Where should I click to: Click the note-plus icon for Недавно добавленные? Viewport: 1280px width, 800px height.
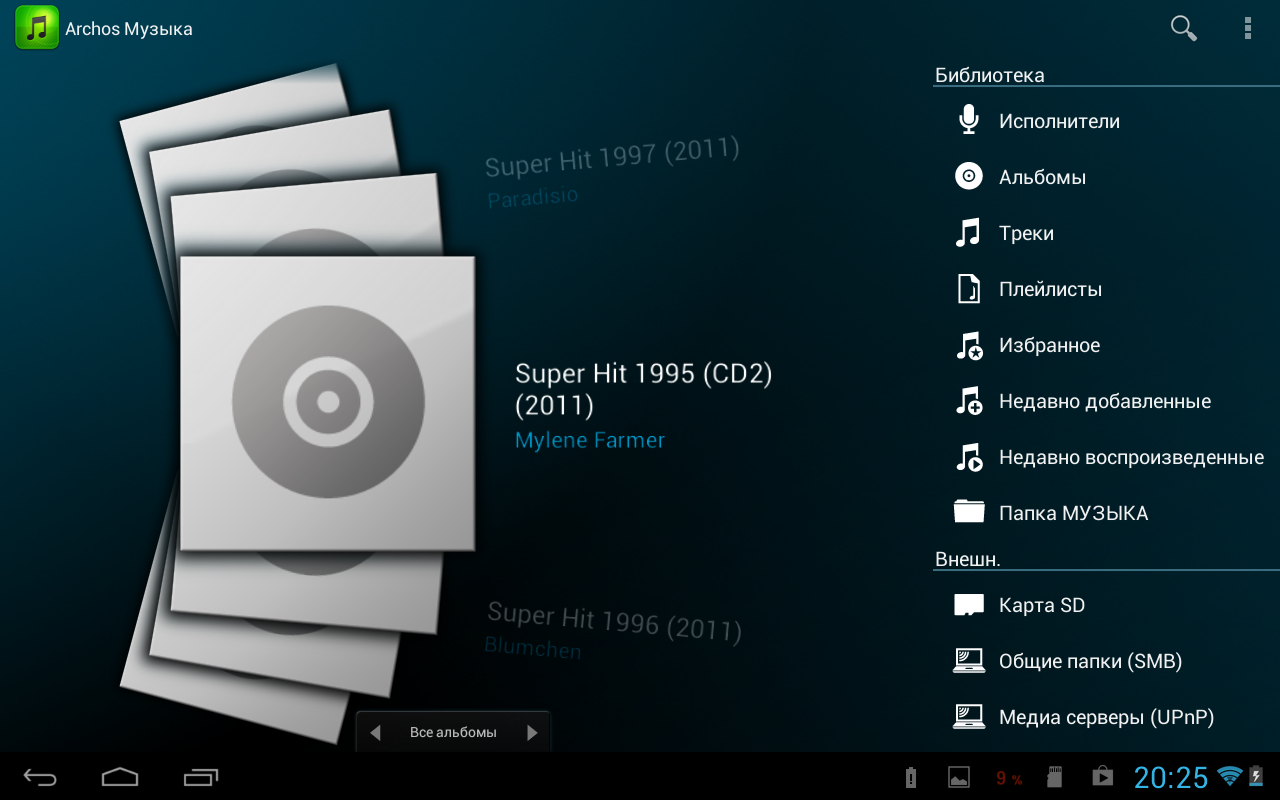[969, 401]
